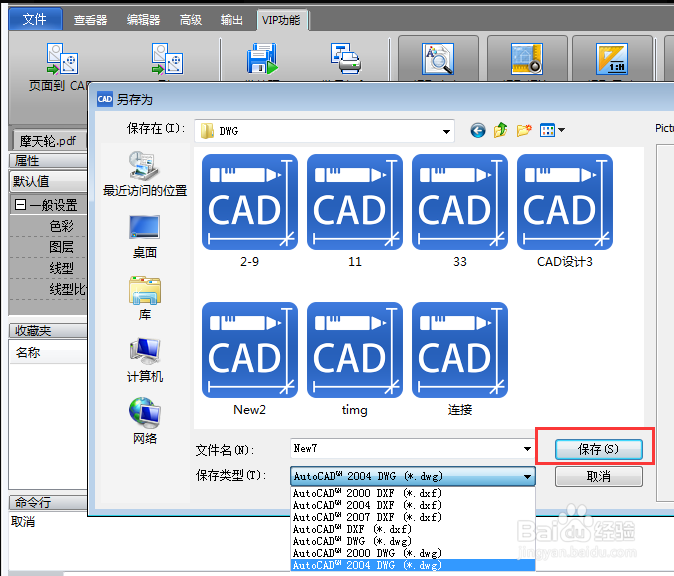This screenshot has height=576, width=674.
Task: Click the 默认值 properties field
Action: [x=48, y=181]
